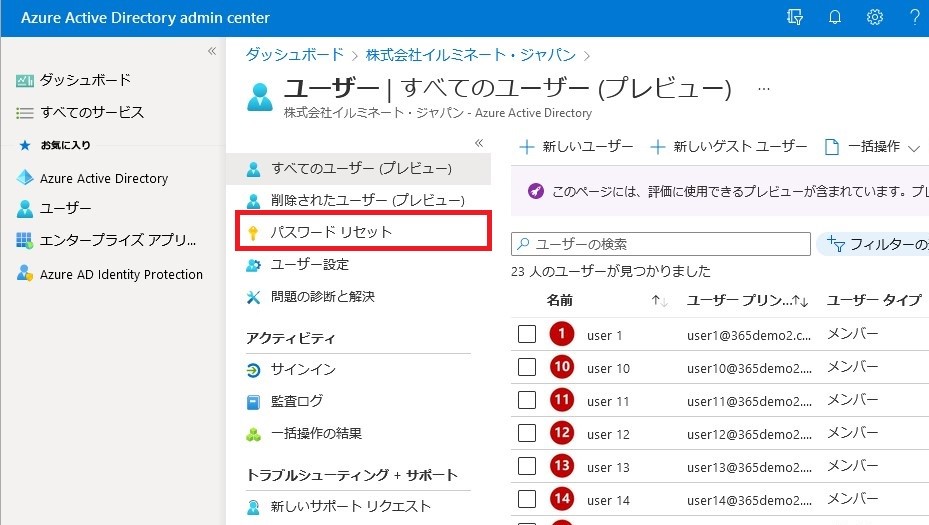Click user 14 red avatar badge
Viewport: 929px width, 525px height.
pyautogui.click(x=562, y=499)
